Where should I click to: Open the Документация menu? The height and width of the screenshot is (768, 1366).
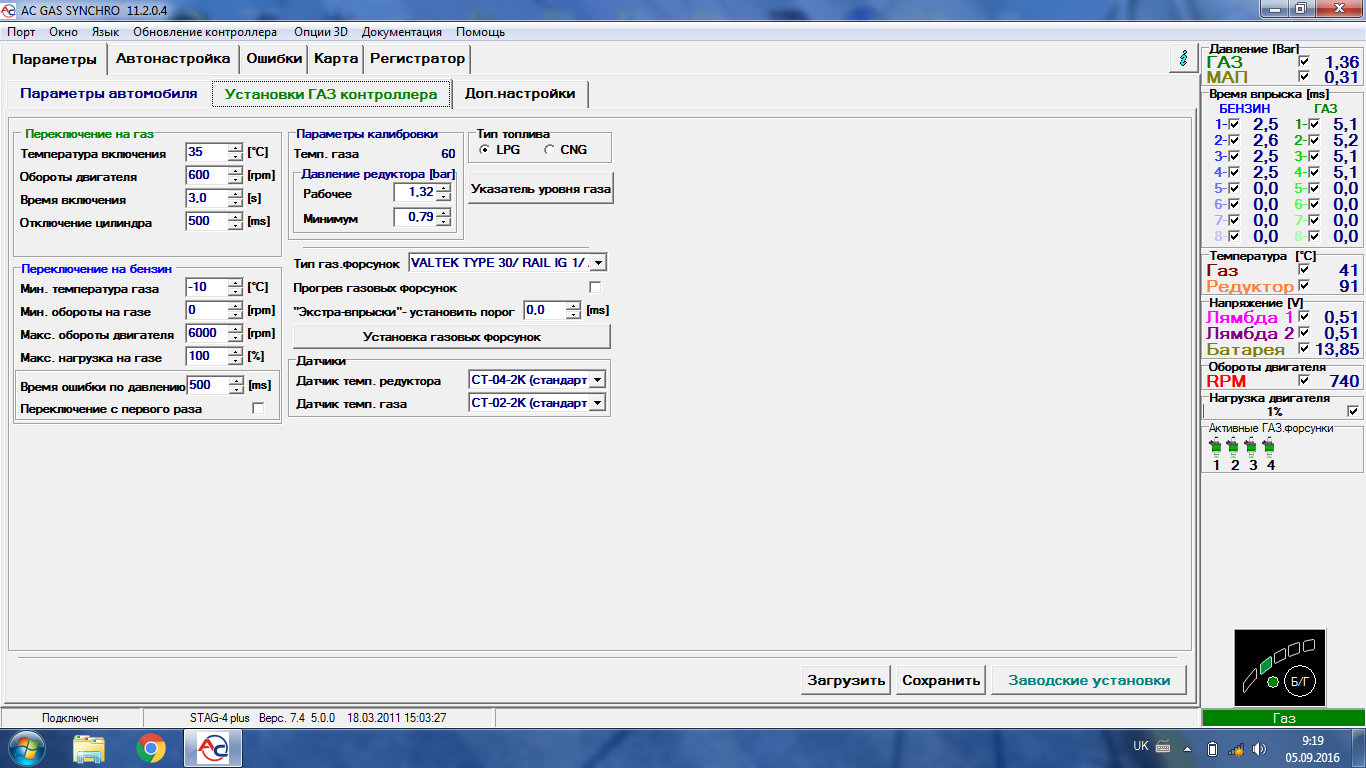point(401,32)
